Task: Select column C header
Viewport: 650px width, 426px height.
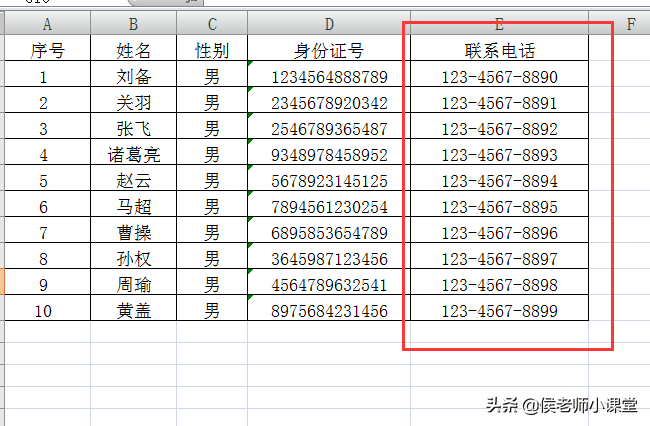Action: click(212, 23)
